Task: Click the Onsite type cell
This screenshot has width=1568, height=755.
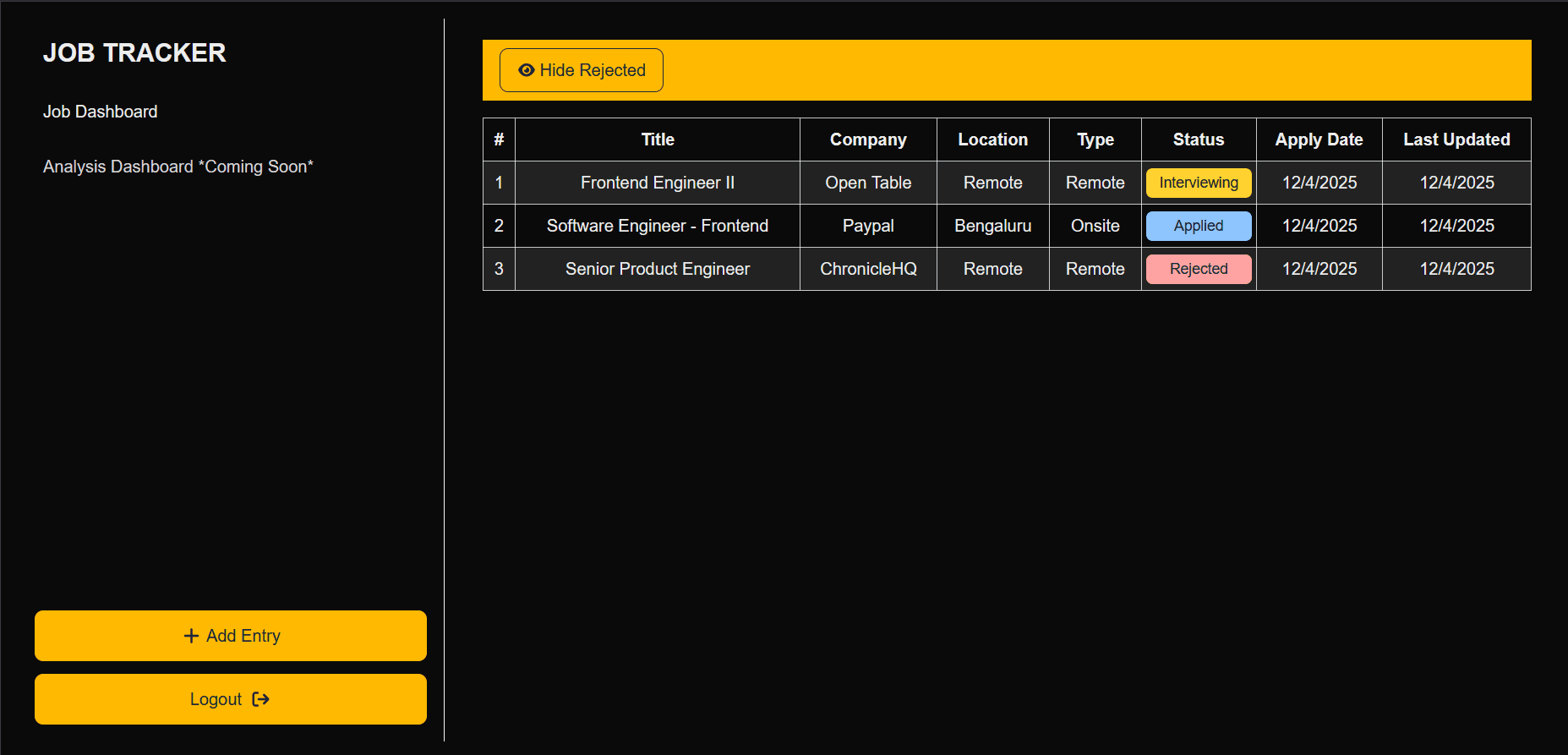Action: pyautogui.click(x=1095, y=226)
